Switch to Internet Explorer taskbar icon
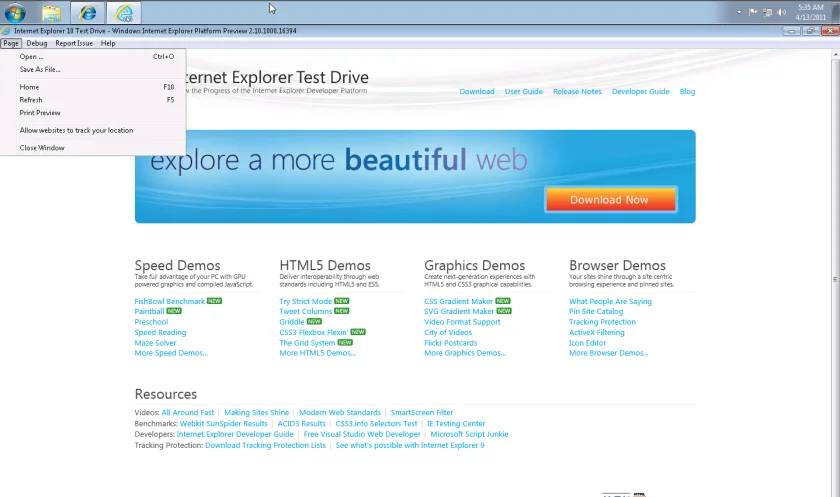This screenshot has width=840, height=497. click(87, 12)
